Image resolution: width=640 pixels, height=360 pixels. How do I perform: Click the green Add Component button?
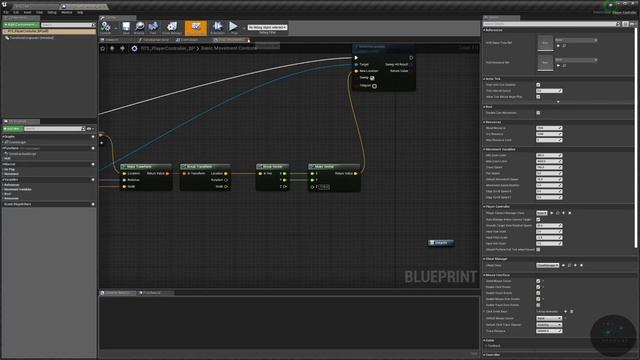[x=20, y=25]
